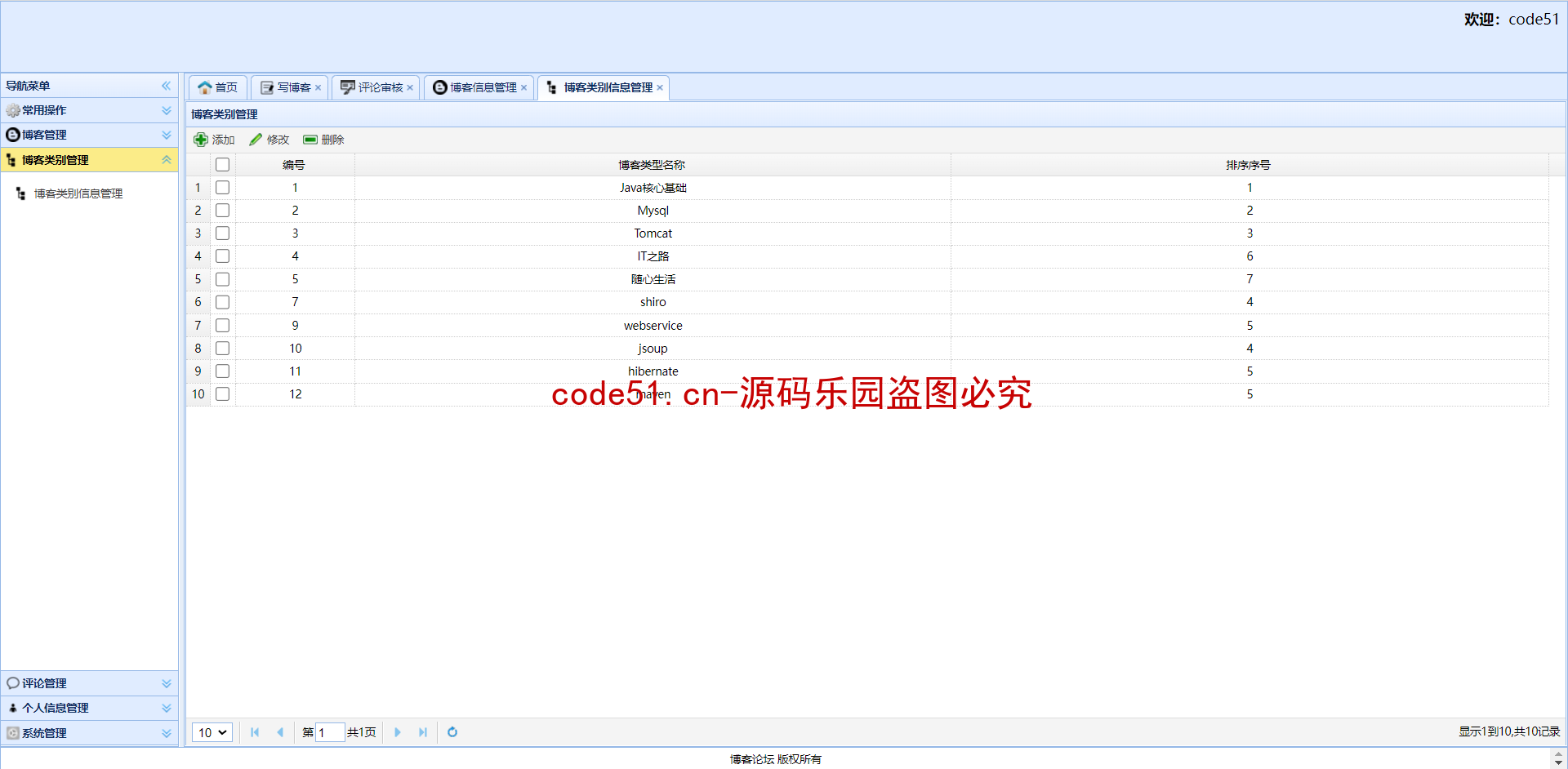Select the webservice category name cell

(x=653, y=326)
